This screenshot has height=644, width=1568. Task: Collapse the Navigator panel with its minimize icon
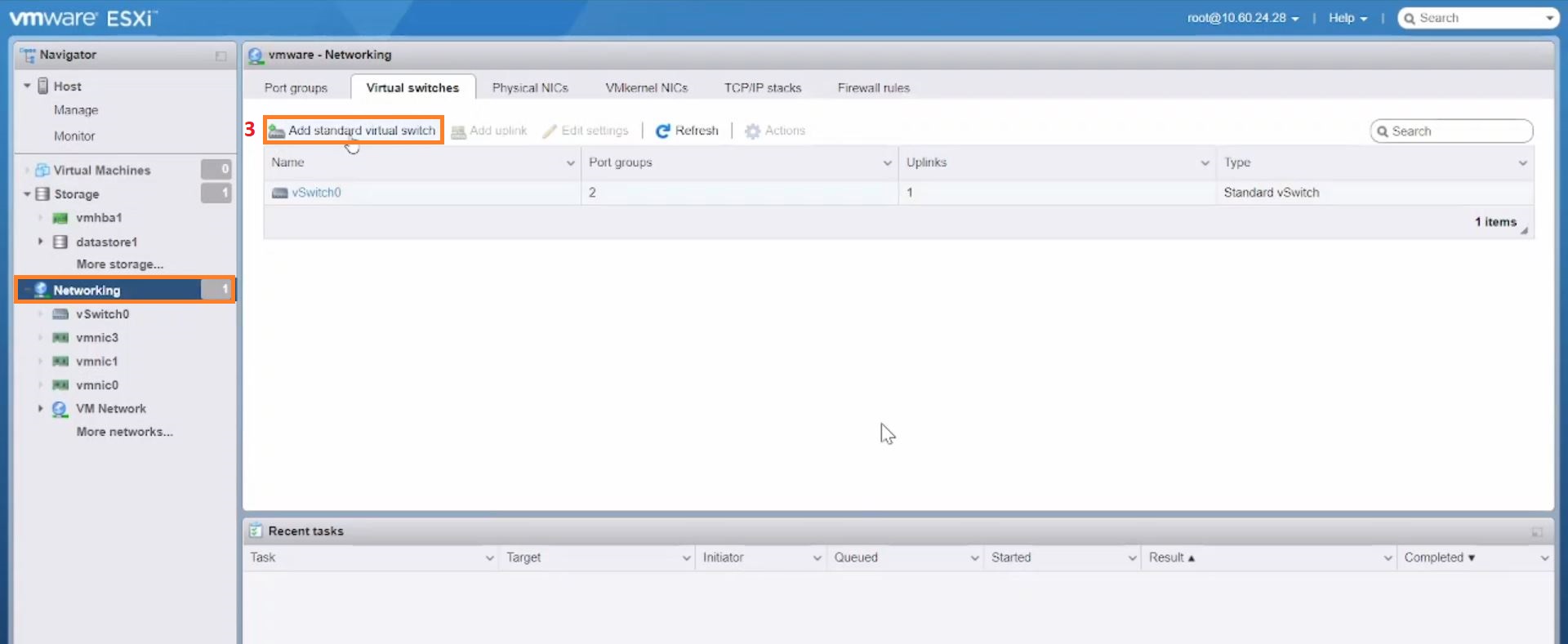[220, 56]
